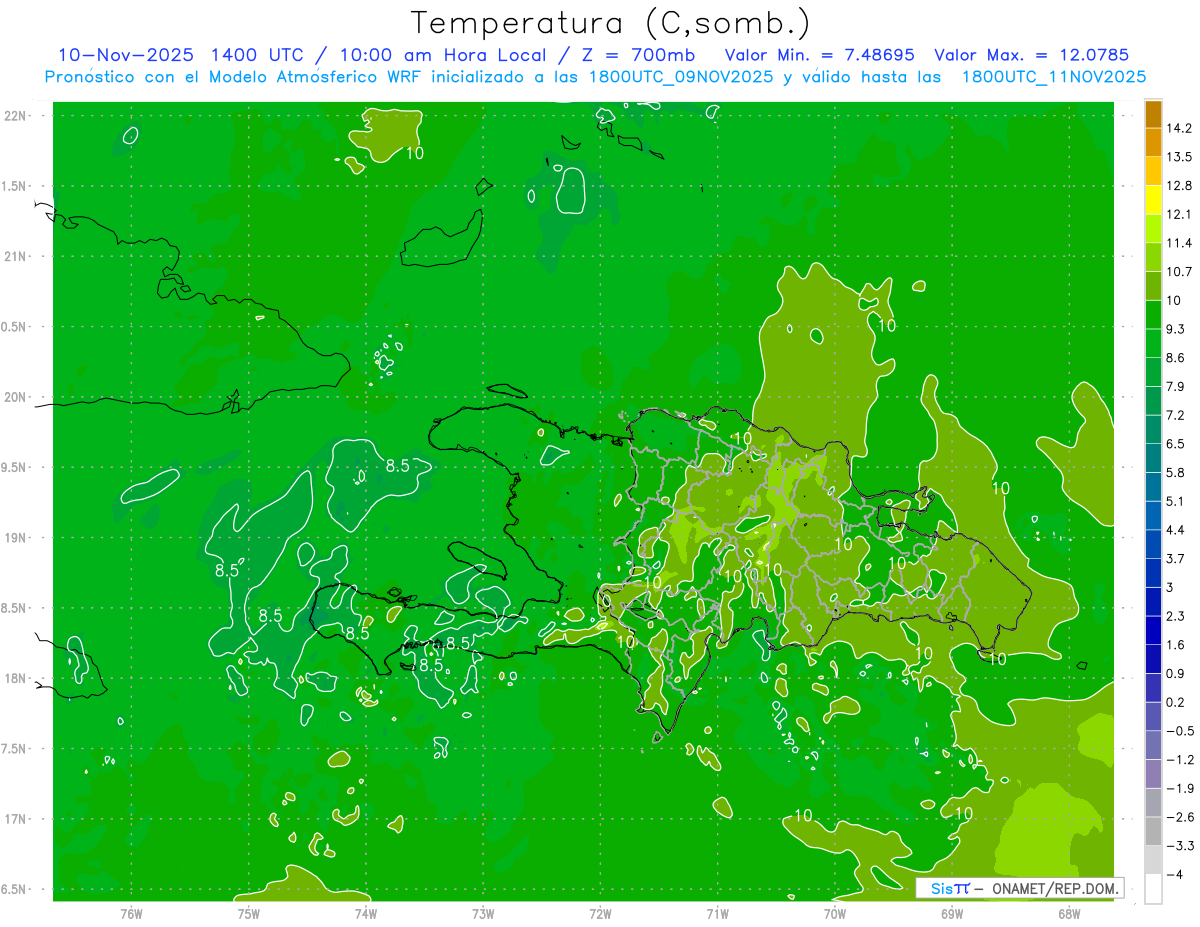The height and width of the screenshot is (927, 1200).
Task: Click the 'Temperatura (C,somb.)' title
Action: point(611,23)
